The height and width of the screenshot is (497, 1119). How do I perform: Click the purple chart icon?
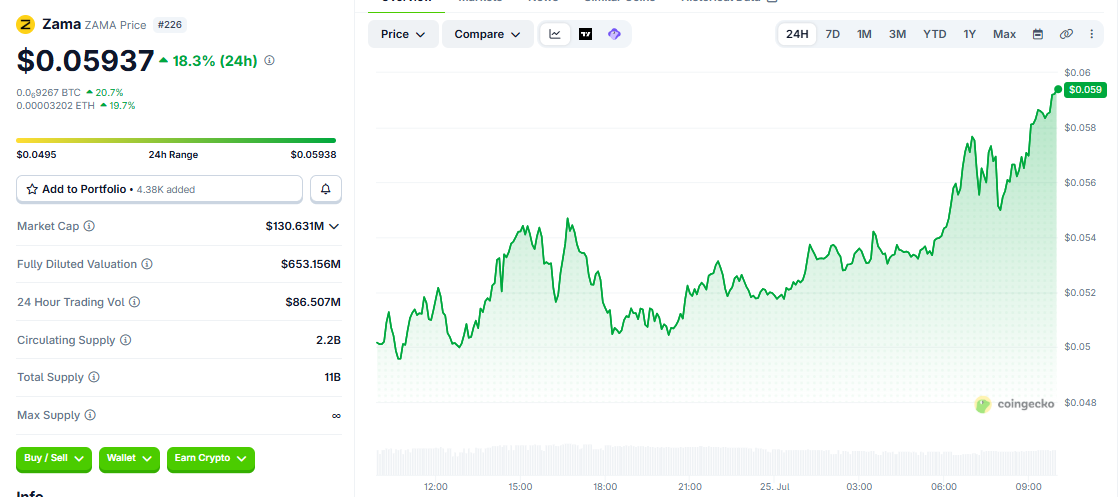614,34
